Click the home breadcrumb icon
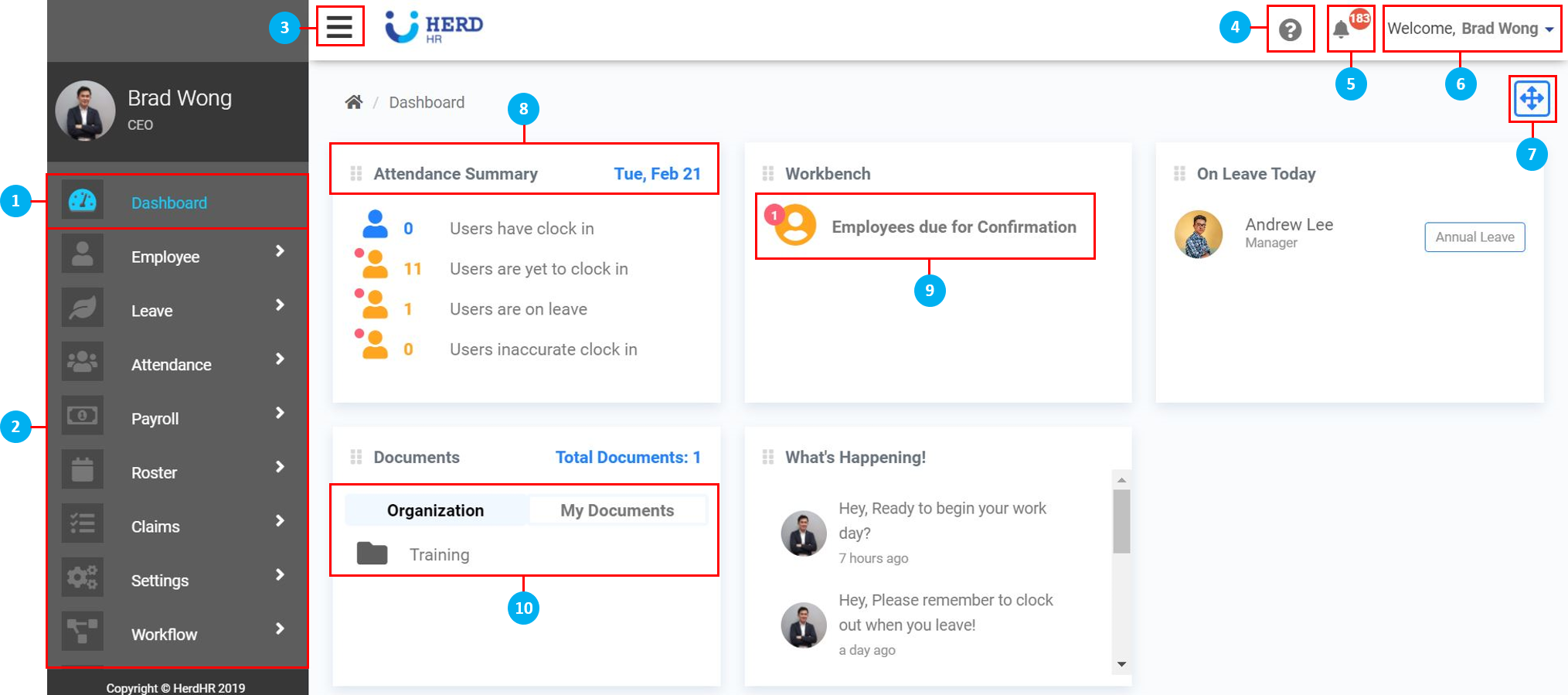Viewport: 1568px width, 695px height. (354, 102)
